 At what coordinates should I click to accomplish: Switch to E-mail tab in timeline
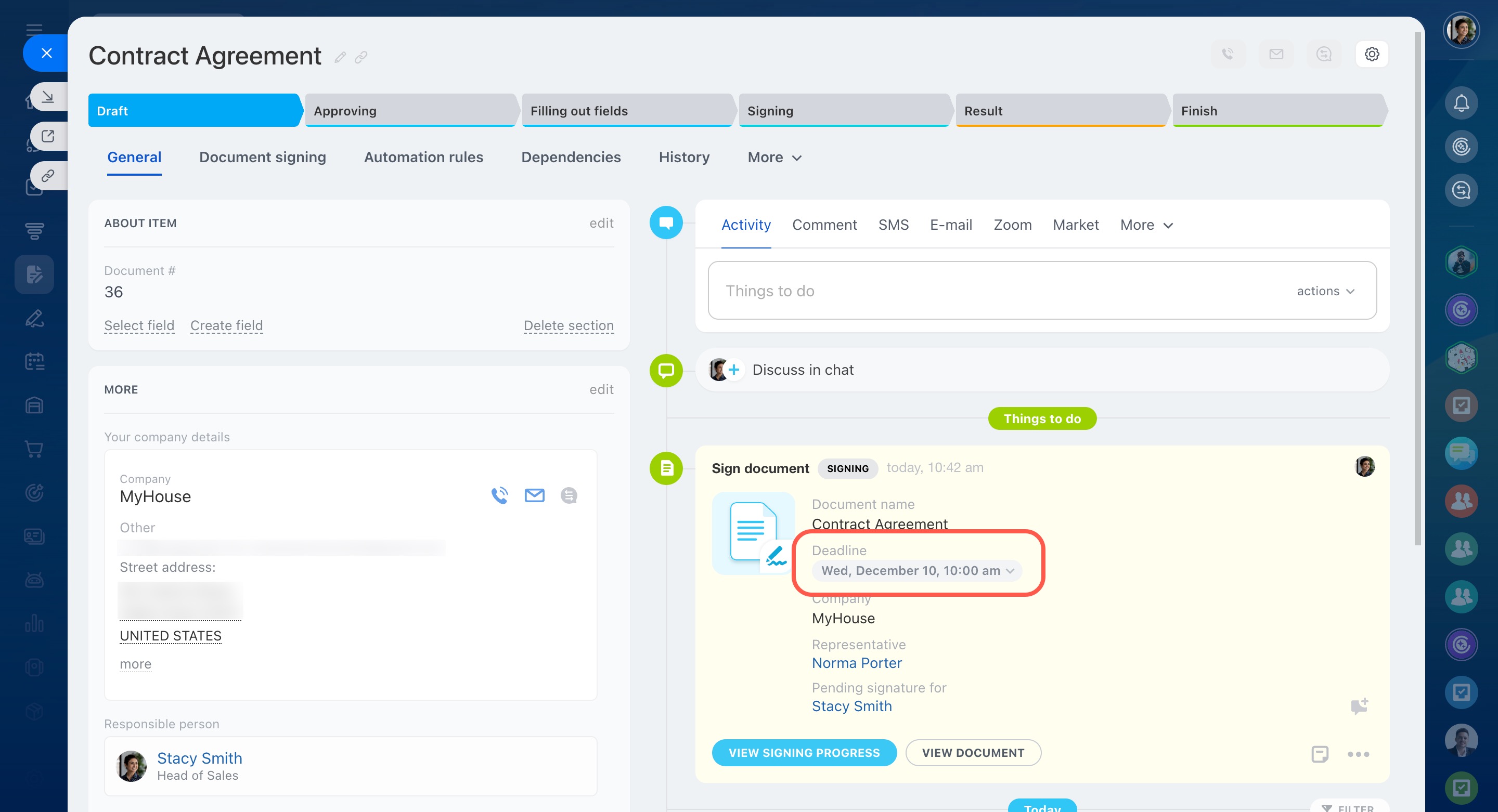point(951,225)
